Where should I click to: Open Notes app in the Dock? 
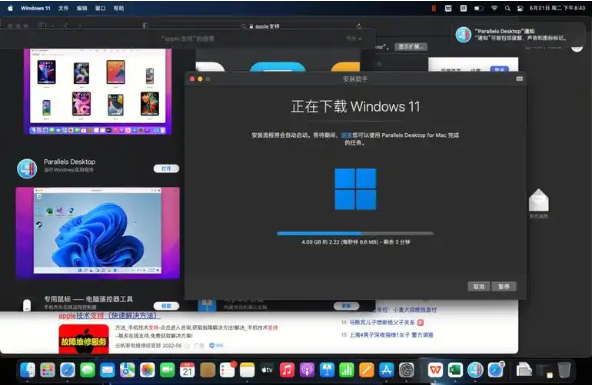[247, 370]
